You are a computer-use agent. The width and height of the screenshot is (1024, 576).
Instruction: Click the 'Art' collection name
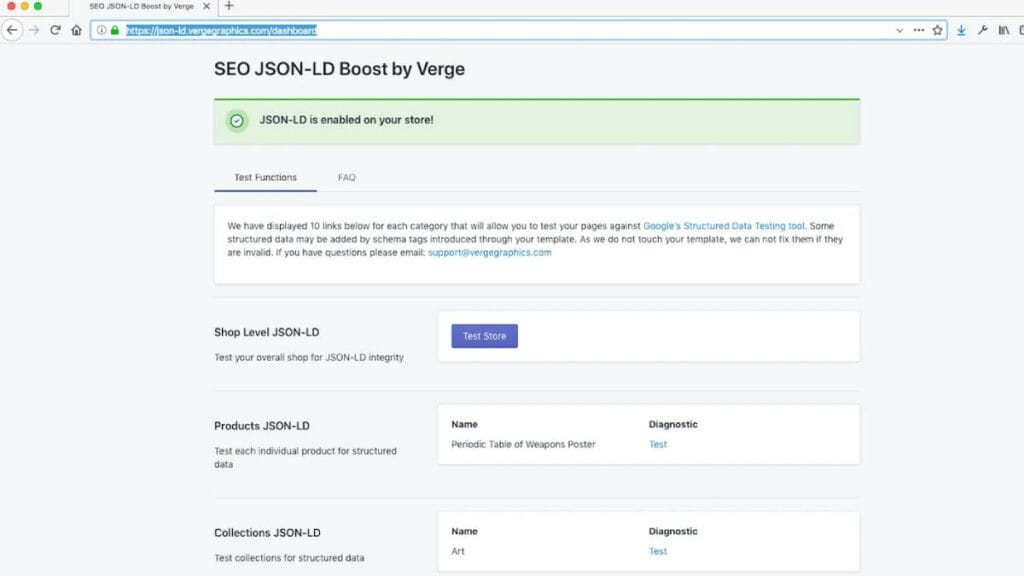coord(458,552)
